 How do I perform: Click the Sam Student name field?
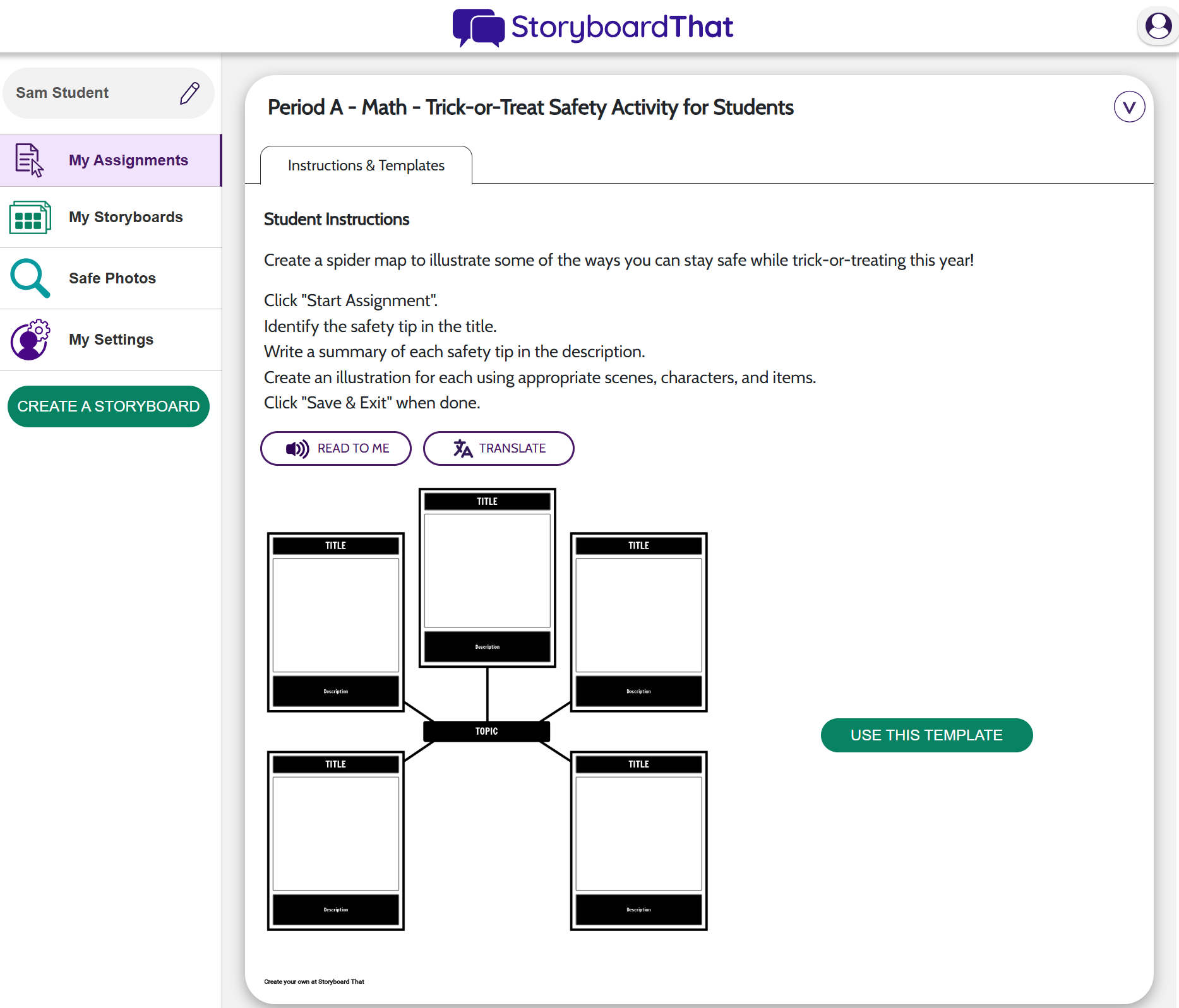(x=109, y=93)
